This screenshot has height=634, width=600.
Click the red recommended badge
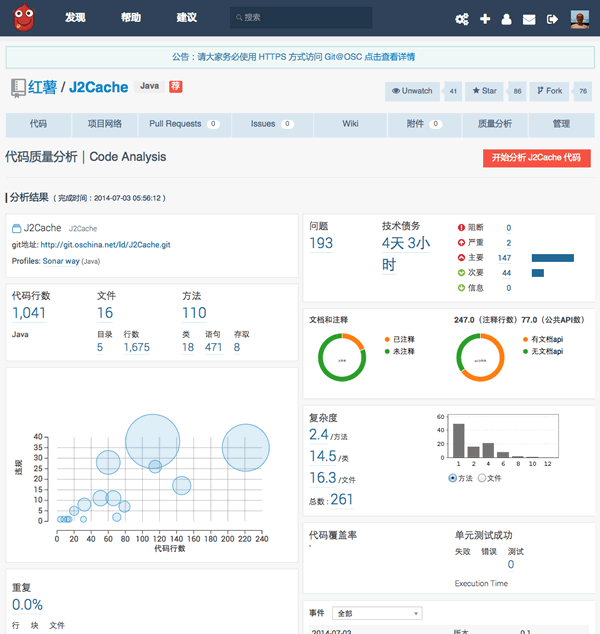175,87
